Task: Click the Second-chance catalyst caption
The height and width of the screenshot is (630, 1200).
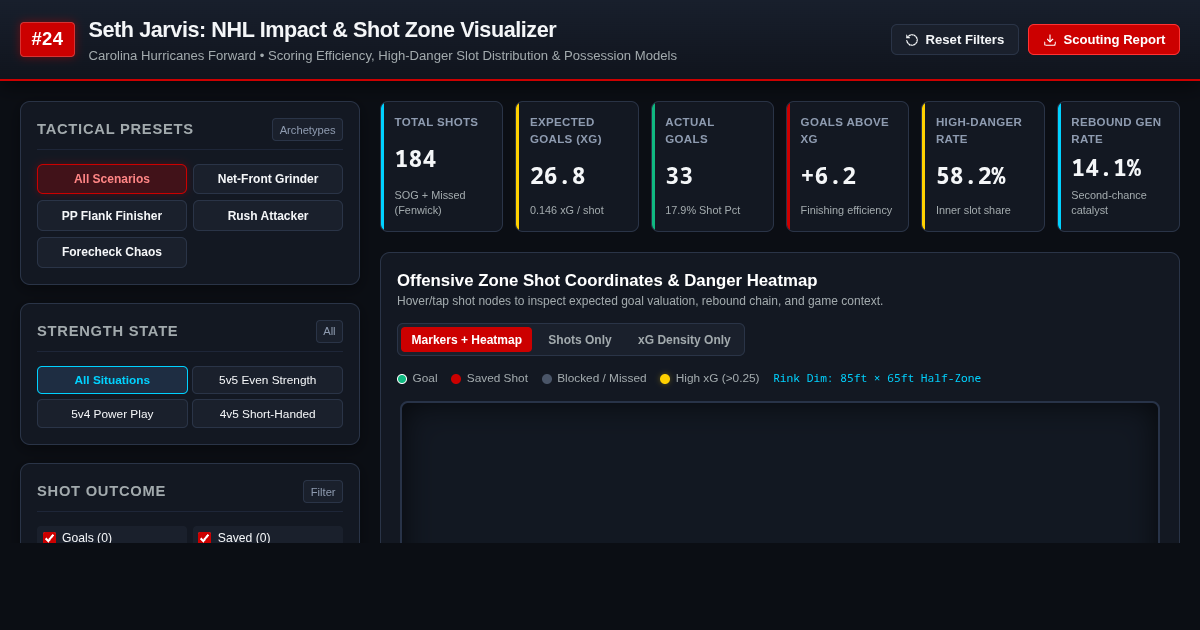Action: pyautogui.click(x=1109, y=203)
